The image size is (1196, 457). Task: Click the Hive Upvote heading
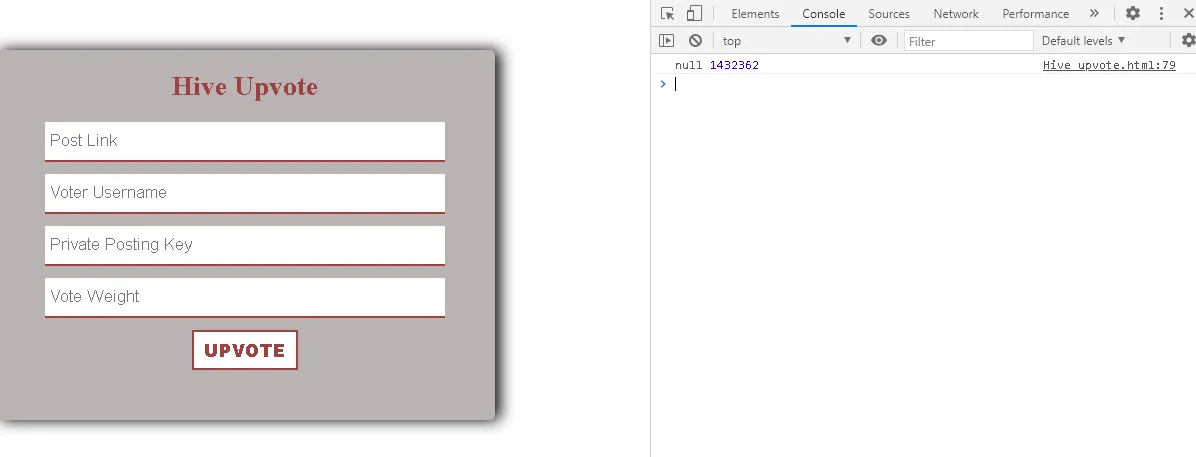pyautogui.click(x=245, y=86)
